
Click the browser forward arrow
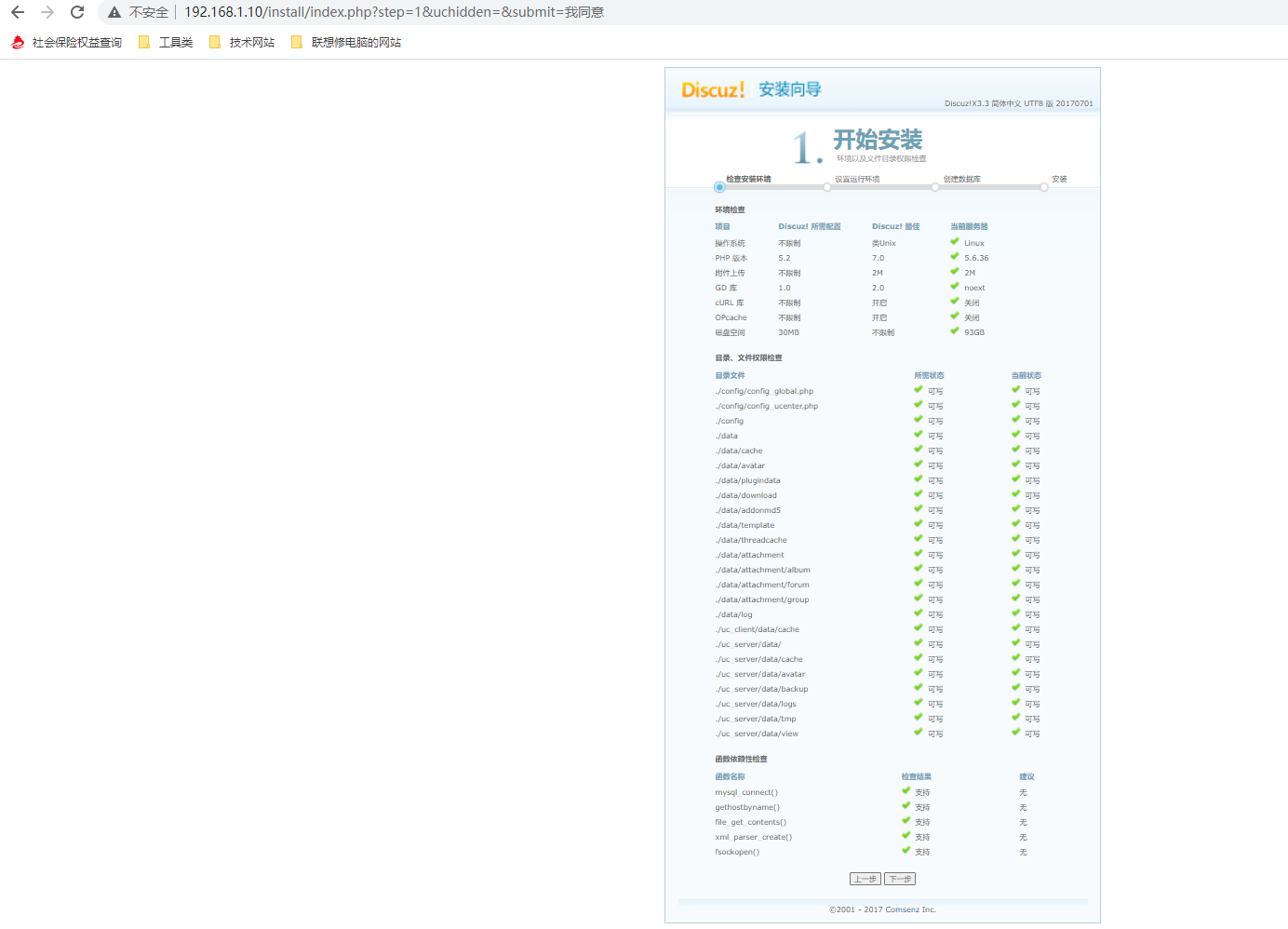coord(47,12)
